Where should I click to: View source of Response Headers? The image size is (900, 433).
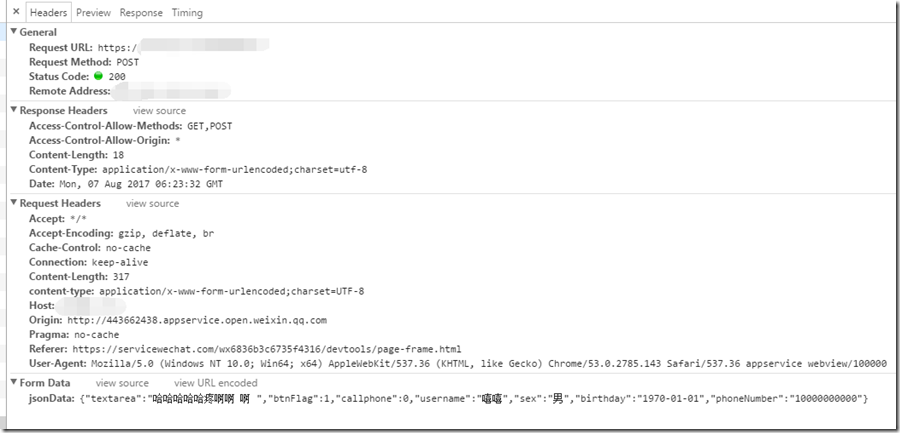(x=160, y=111)
